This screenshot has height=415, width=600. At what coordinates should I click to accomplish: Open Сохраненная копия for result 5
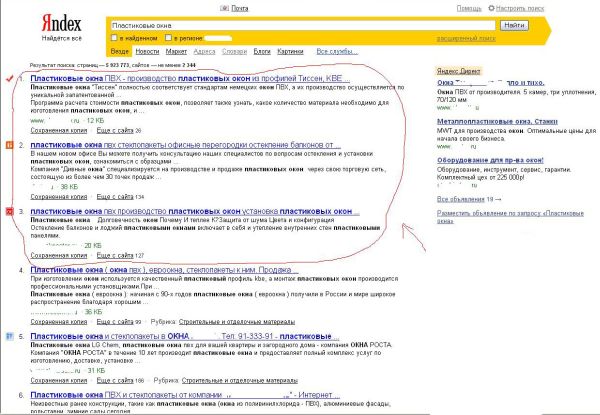coord(59,381)
